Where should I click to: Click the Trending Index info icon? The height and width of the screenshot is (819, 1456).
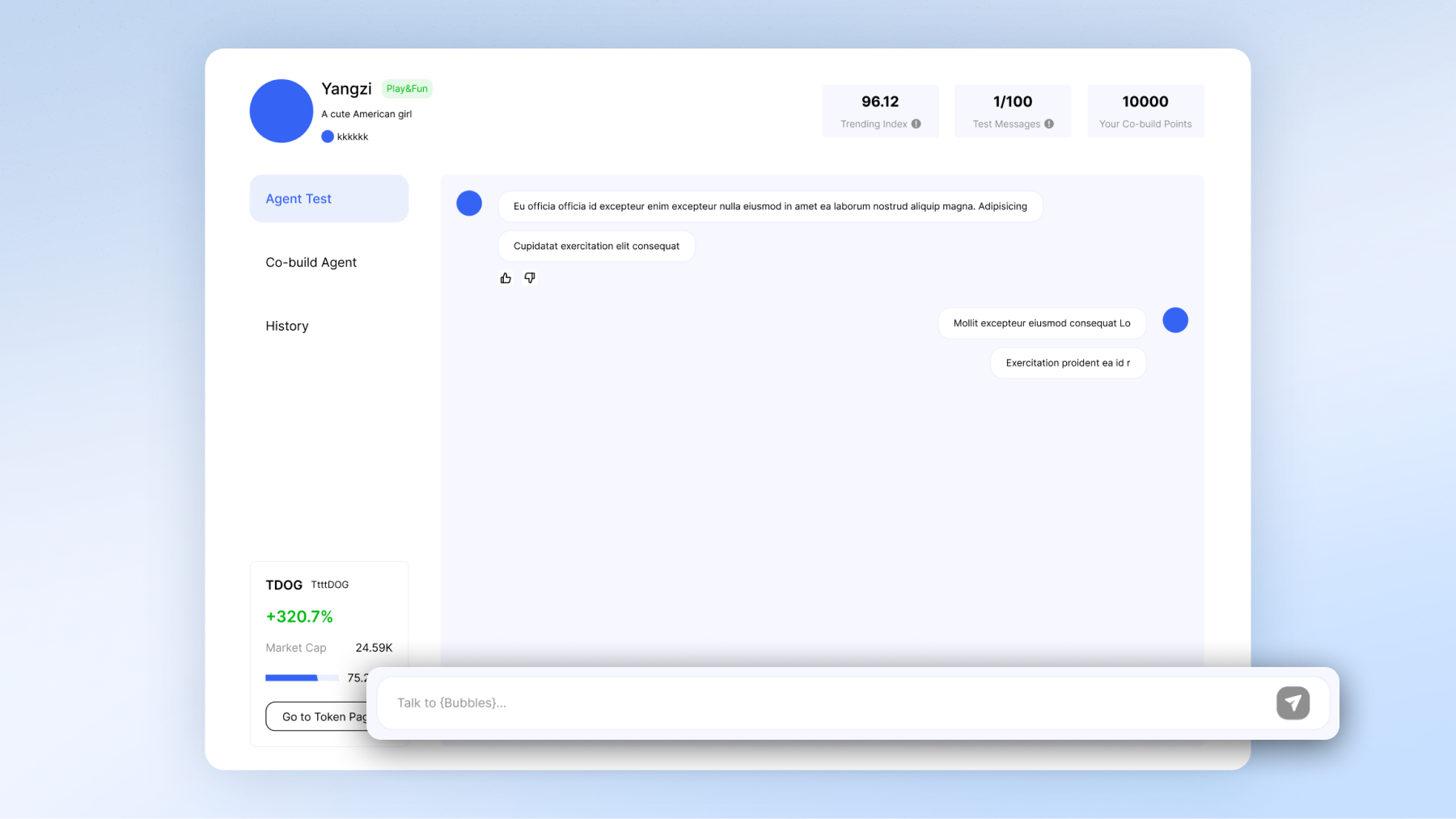tap(916, 124)
